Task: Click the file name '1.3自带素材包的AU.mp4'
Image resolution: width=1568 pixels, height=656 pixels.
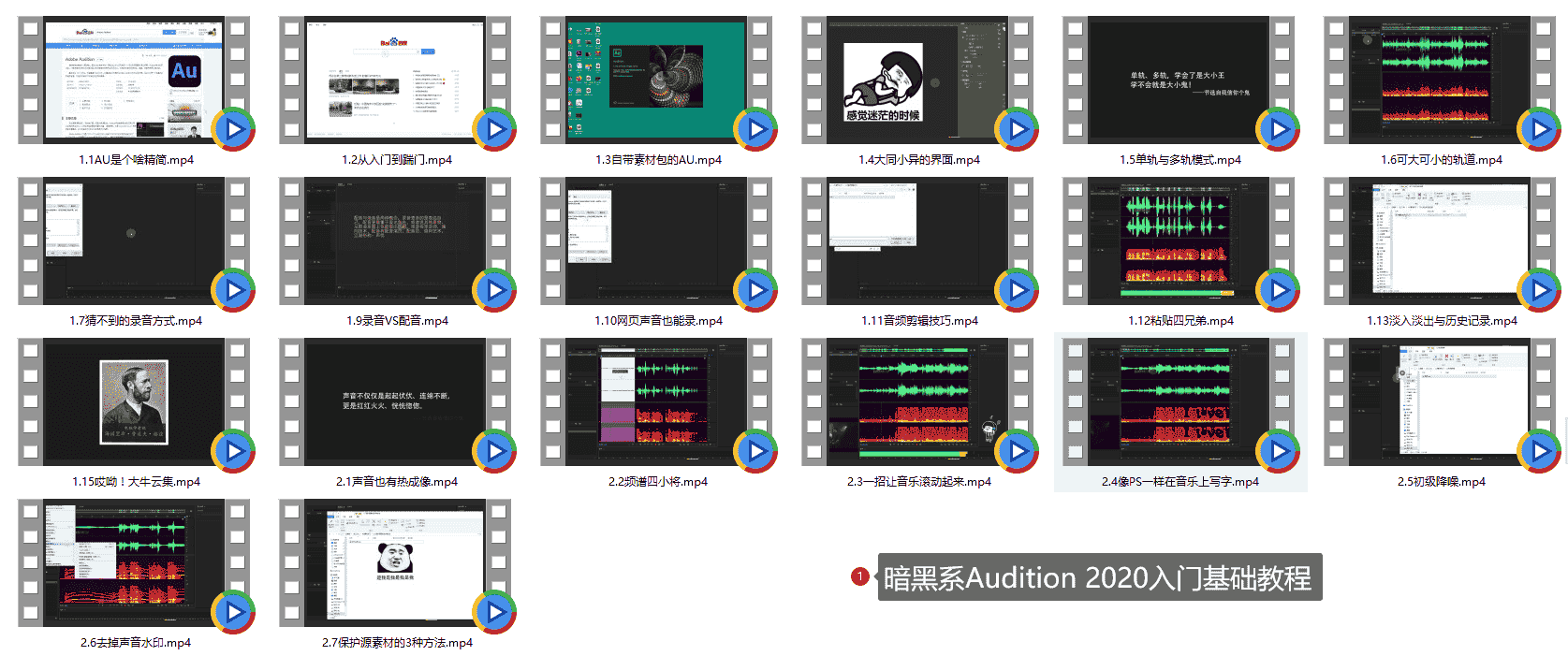Action: (x=658, y=160)
